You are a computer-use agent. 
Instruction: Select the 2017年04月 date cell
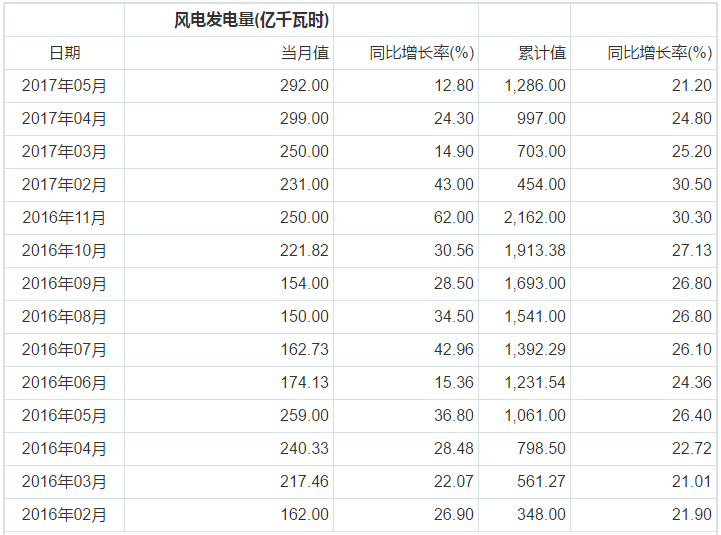[64, 119]
